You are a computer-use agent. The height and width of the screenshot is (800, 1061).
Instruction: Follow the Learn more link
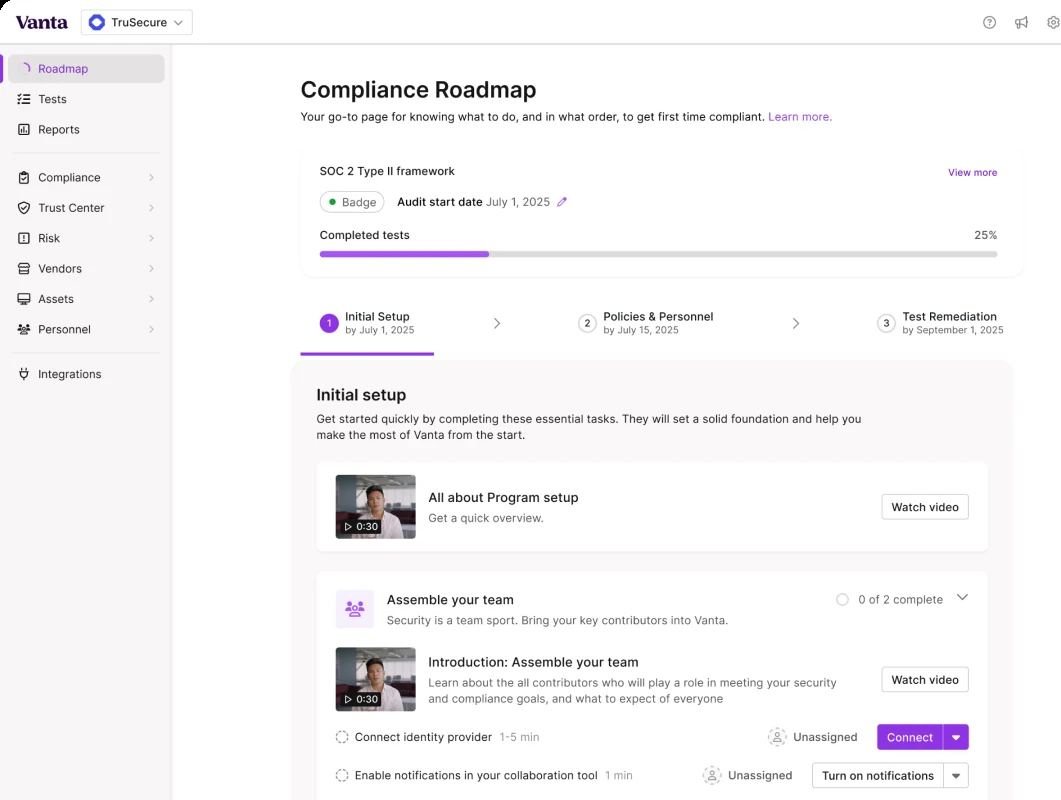point(800,116)
